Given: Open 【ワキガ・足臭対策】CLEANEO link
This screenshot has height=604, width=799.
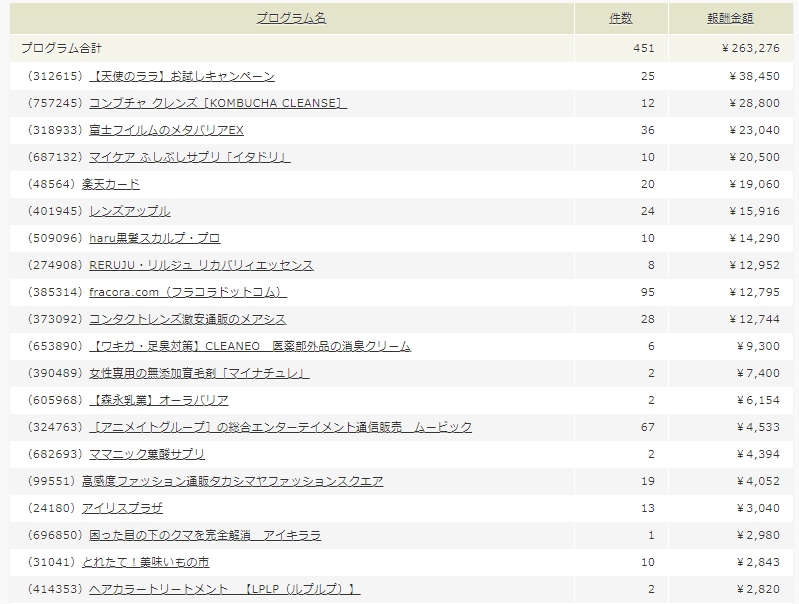Looking at the screenshot, I should click(x=250, y=347).
